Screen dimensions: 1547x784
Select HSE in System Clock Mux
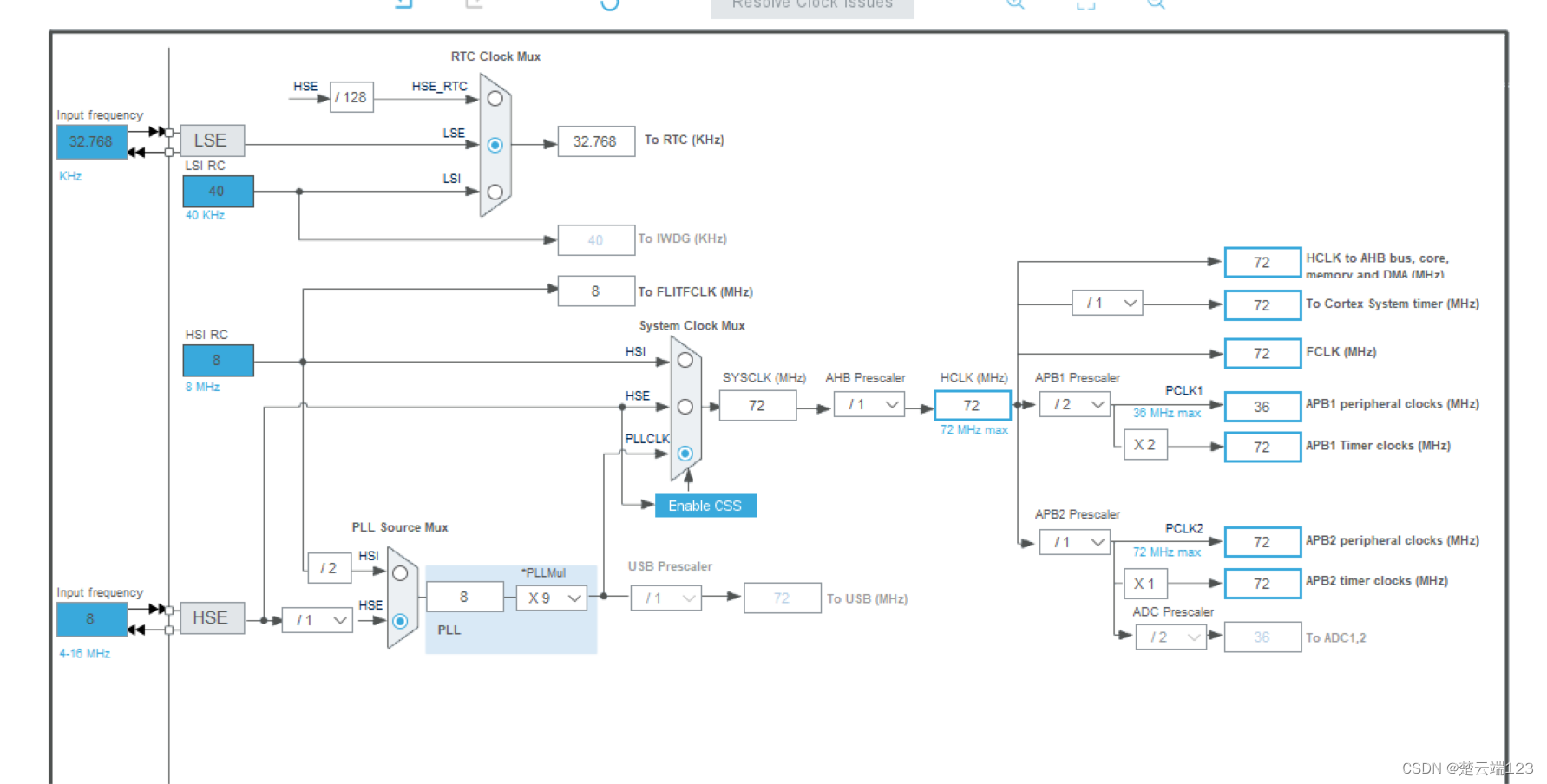point(685,407)
